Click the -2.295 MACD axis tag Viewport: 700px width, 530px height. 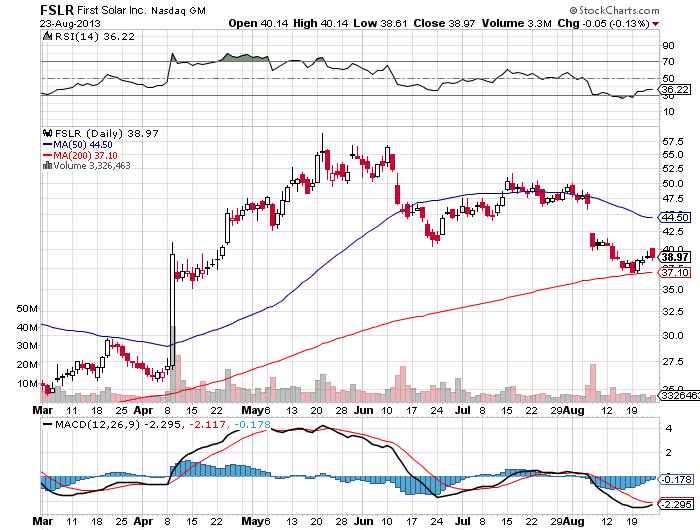[676, 505]
